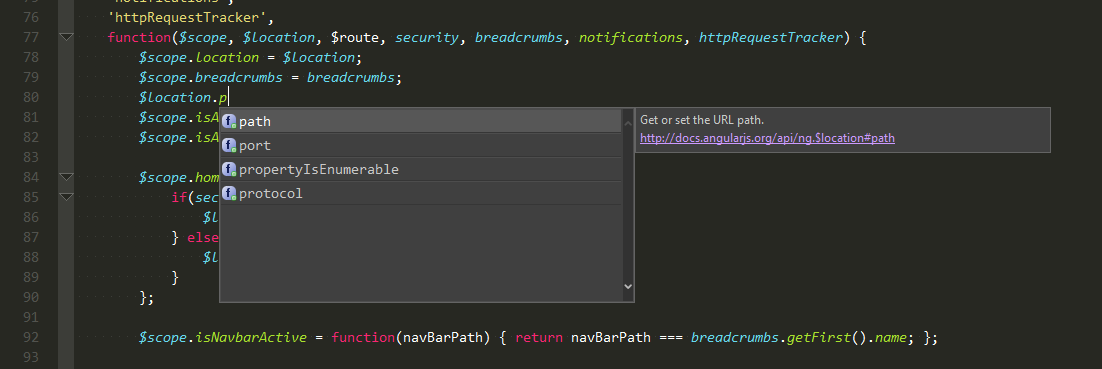
Task: Click the scroll up arrow in completion list
Action: tap(628, 124)
